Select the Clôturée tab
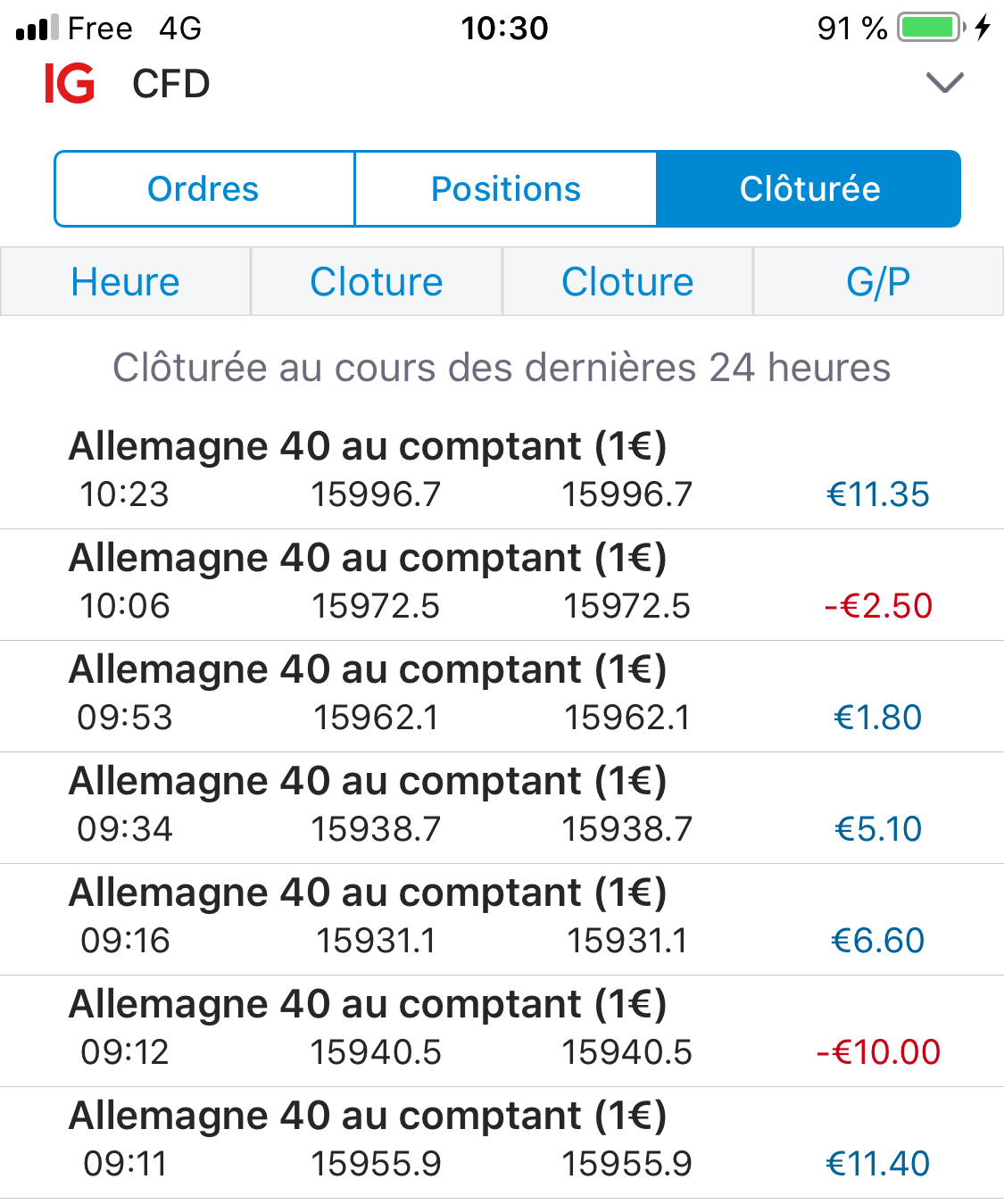The width and height of the screenshot is (1004, 1204). 809,189
